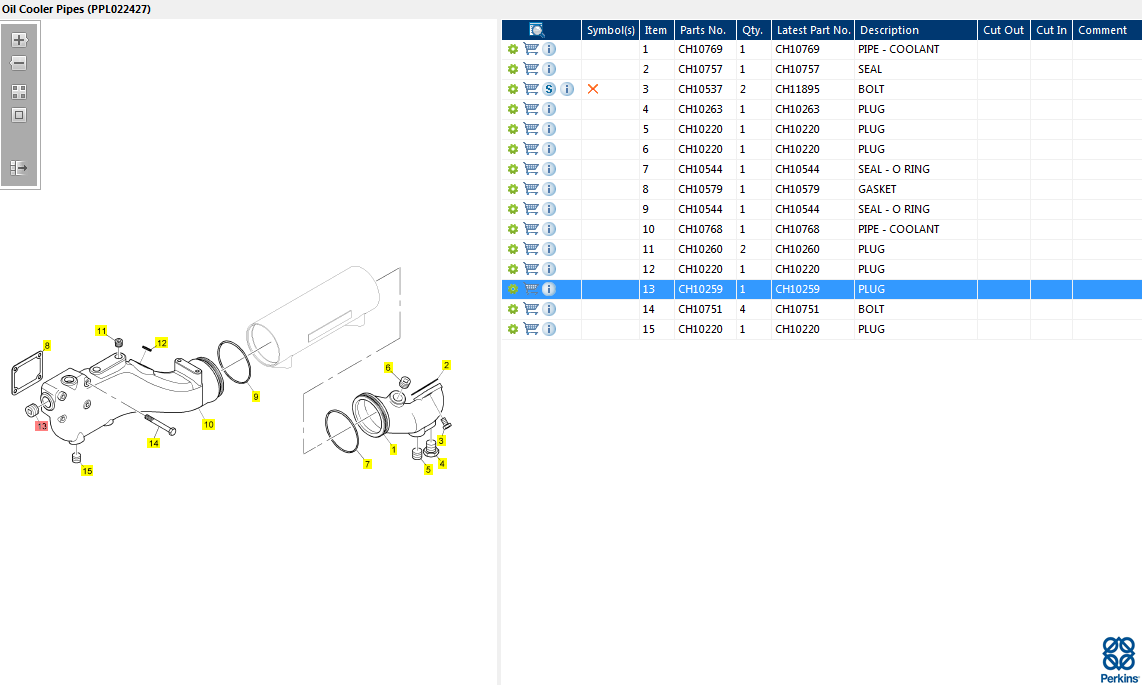The image size is (1142, 685).
Task: Click the Symbol(s) column header
Action: (610, 30)
